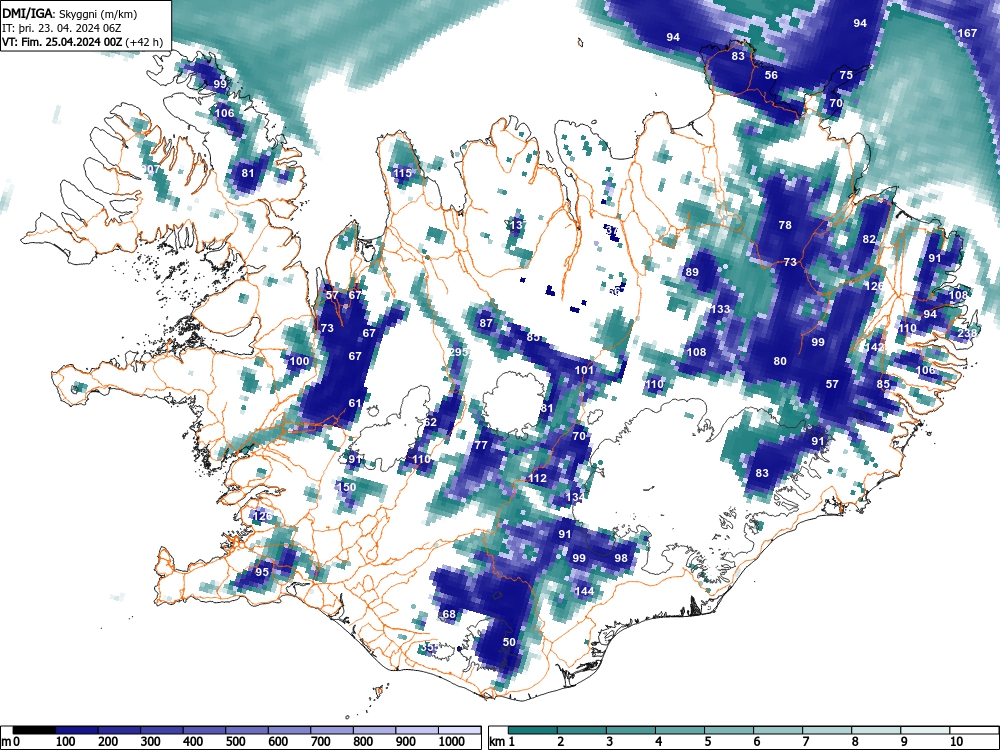The width and height of the screenshot is (1000, 750).
Task: Click the visibility value 100
Action: [299, 361]
